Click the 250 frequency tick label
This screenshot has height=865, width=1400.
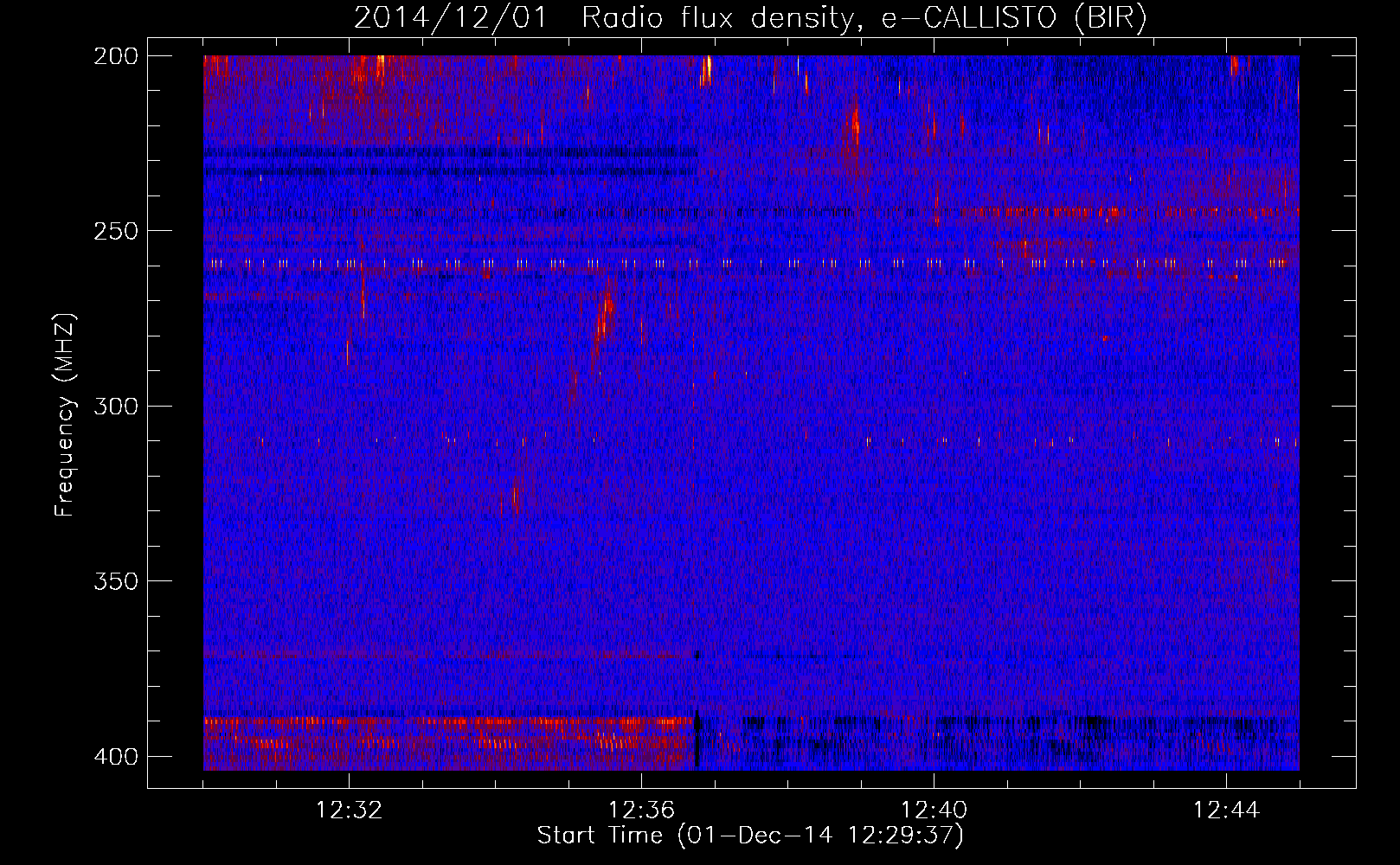click(115, 231)
